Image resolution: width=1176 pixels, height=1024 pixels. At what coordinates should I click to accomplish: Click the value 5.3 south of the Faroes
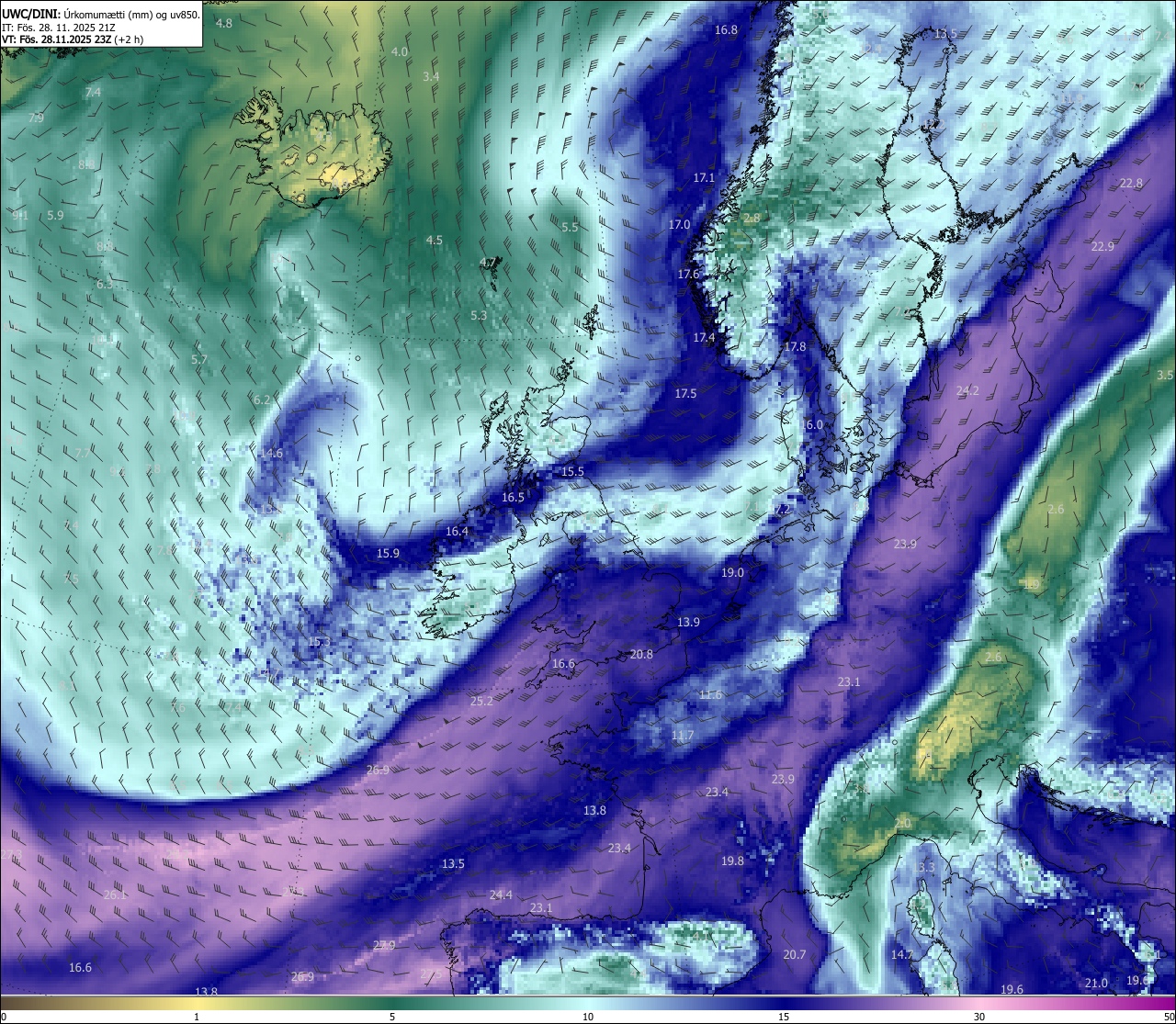click(x=479, y=316)
